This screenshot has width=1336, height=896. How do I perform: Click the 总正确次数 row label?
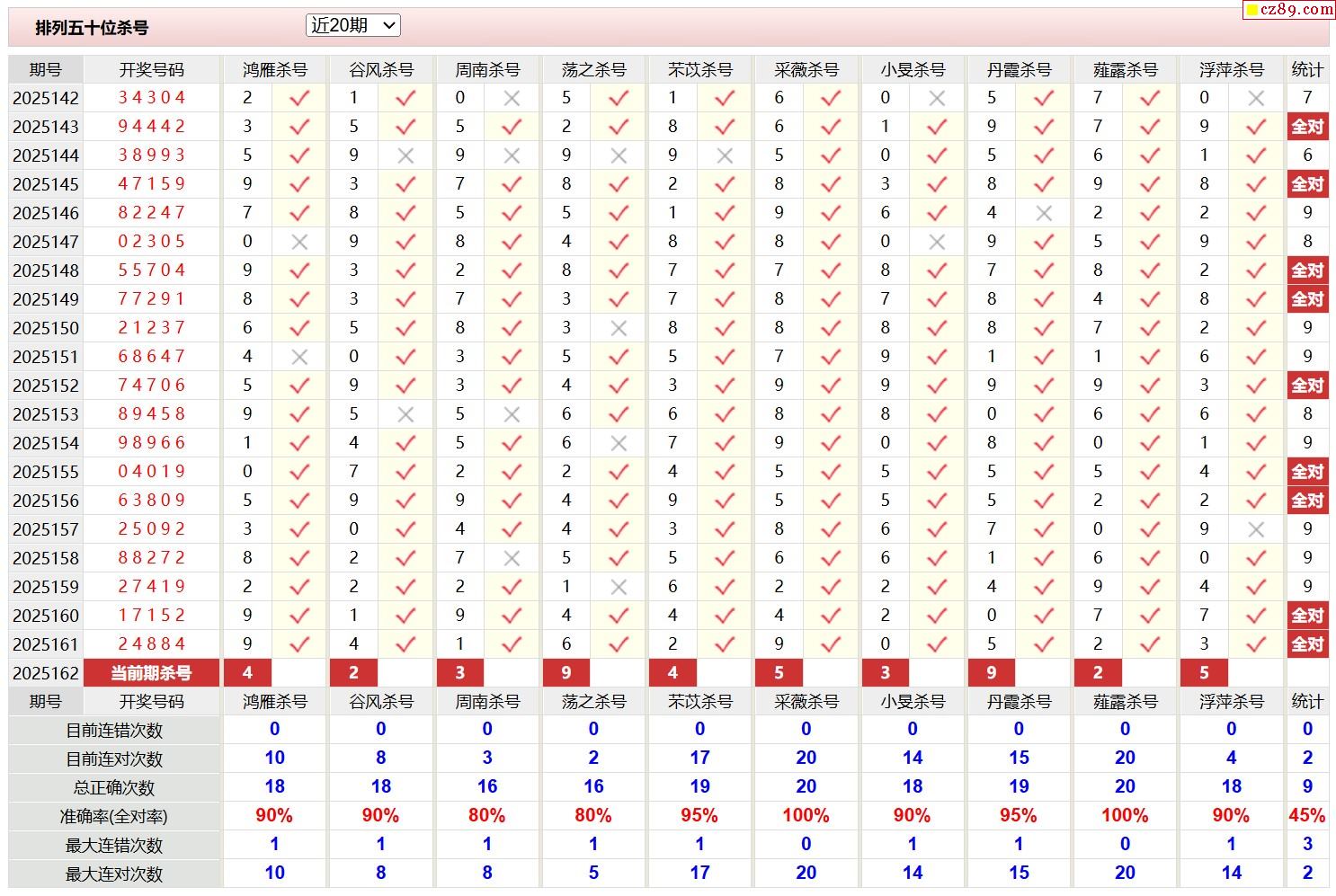(x=114, y=788)
